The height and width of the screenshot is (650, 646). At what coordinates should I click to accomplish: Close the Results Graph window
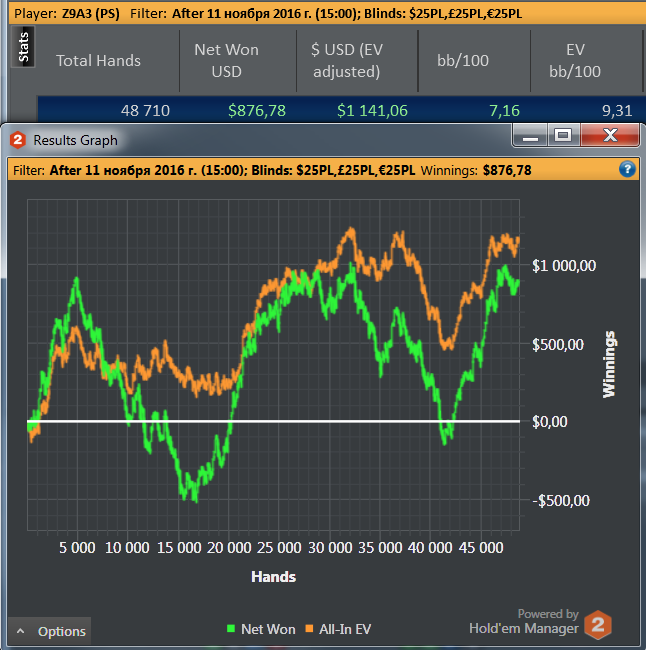click(610, 136)
